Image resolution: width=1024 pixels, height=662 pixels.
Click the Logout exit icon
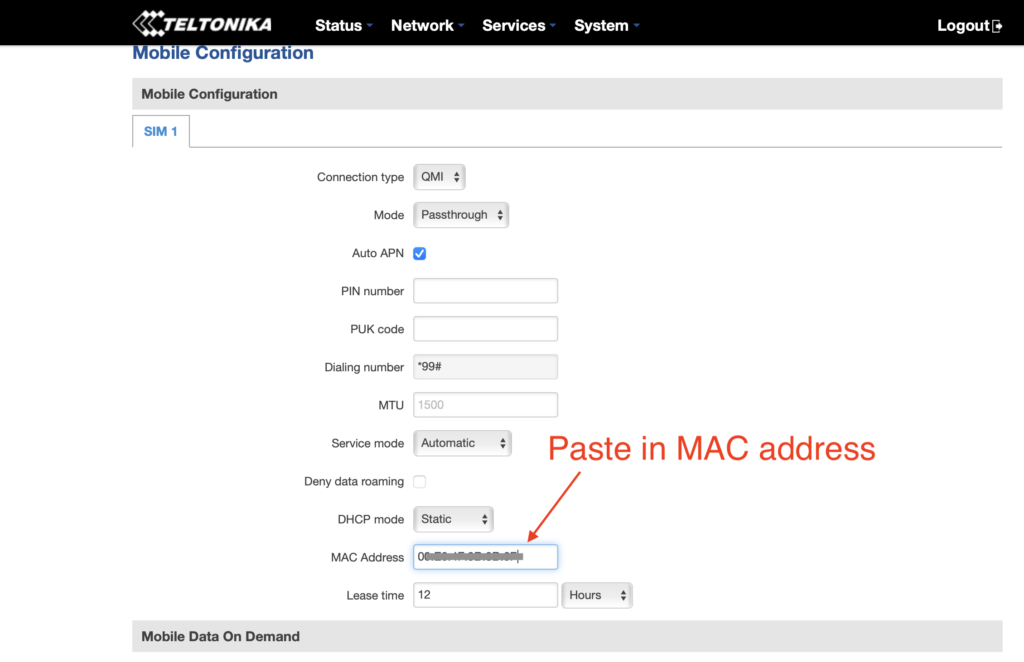point(997,26)
